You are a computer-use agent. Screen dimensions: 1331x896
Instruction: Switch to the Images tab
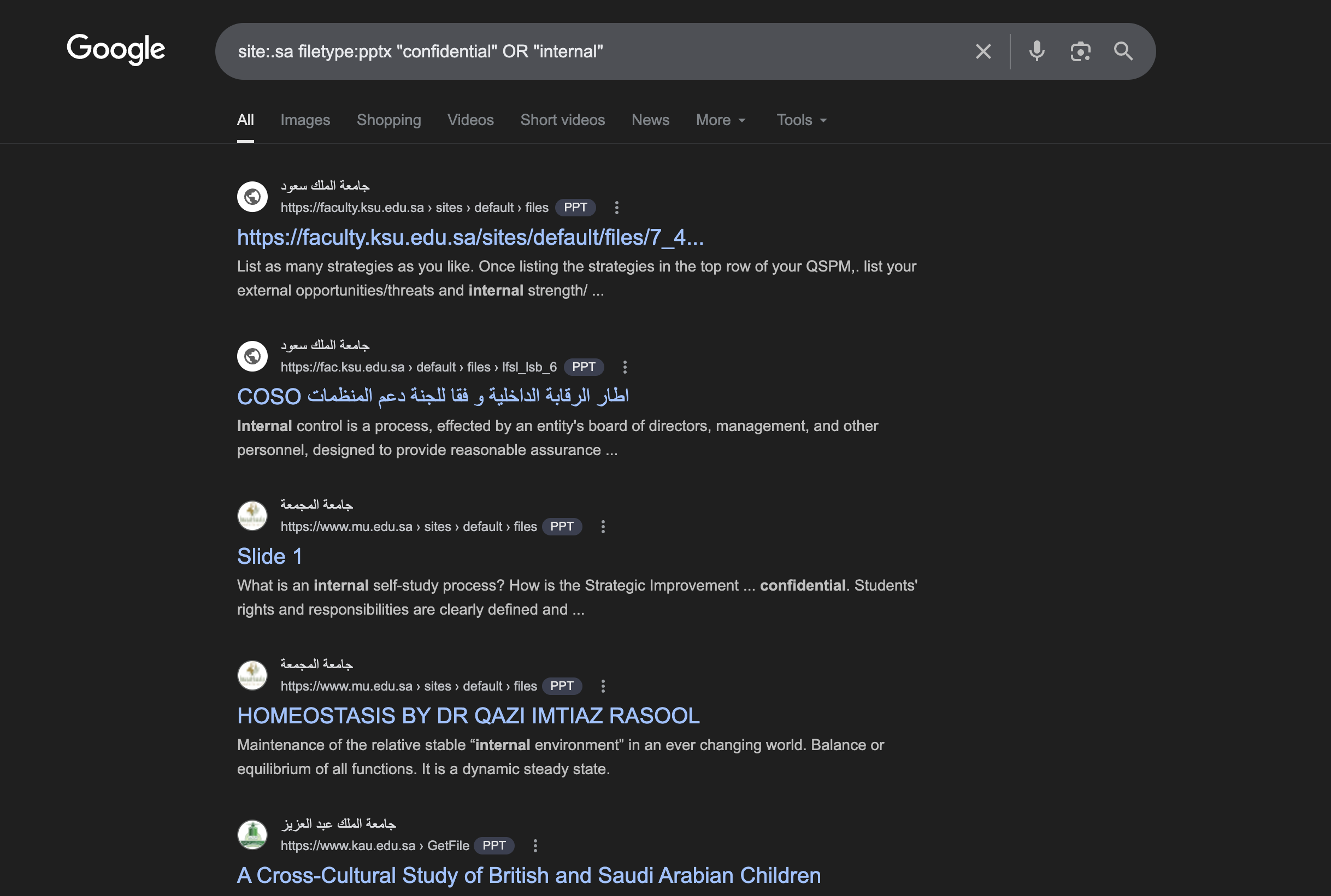pyautogui.click(x=305, y=120)
